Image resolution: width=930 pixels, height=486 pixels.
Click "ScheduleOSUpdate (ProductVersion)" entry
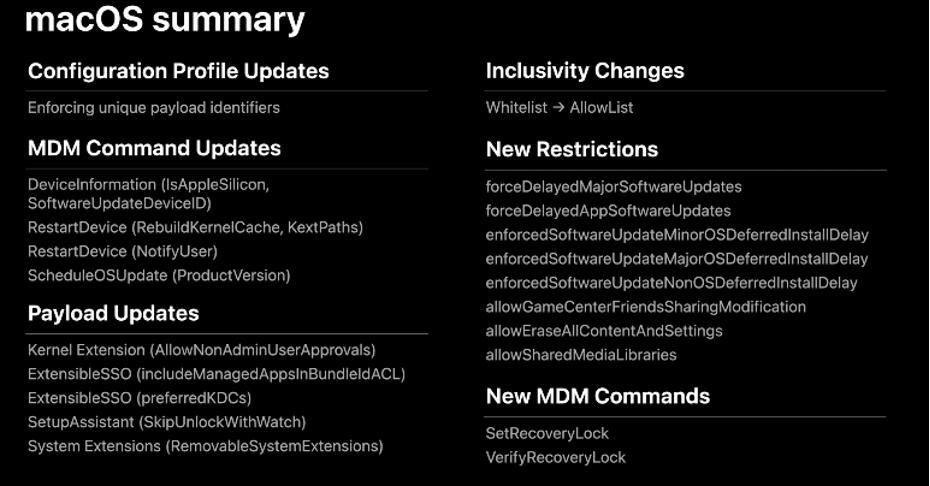pyautogui.click(x=159, y=275)
